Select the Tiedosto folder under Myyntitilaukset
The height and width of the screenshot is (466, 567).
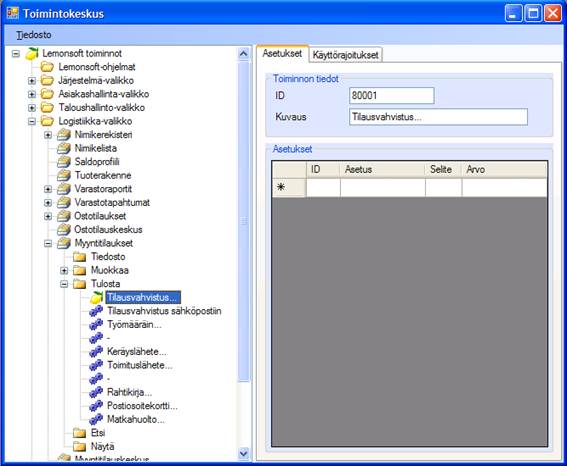[x=108, y=257]
